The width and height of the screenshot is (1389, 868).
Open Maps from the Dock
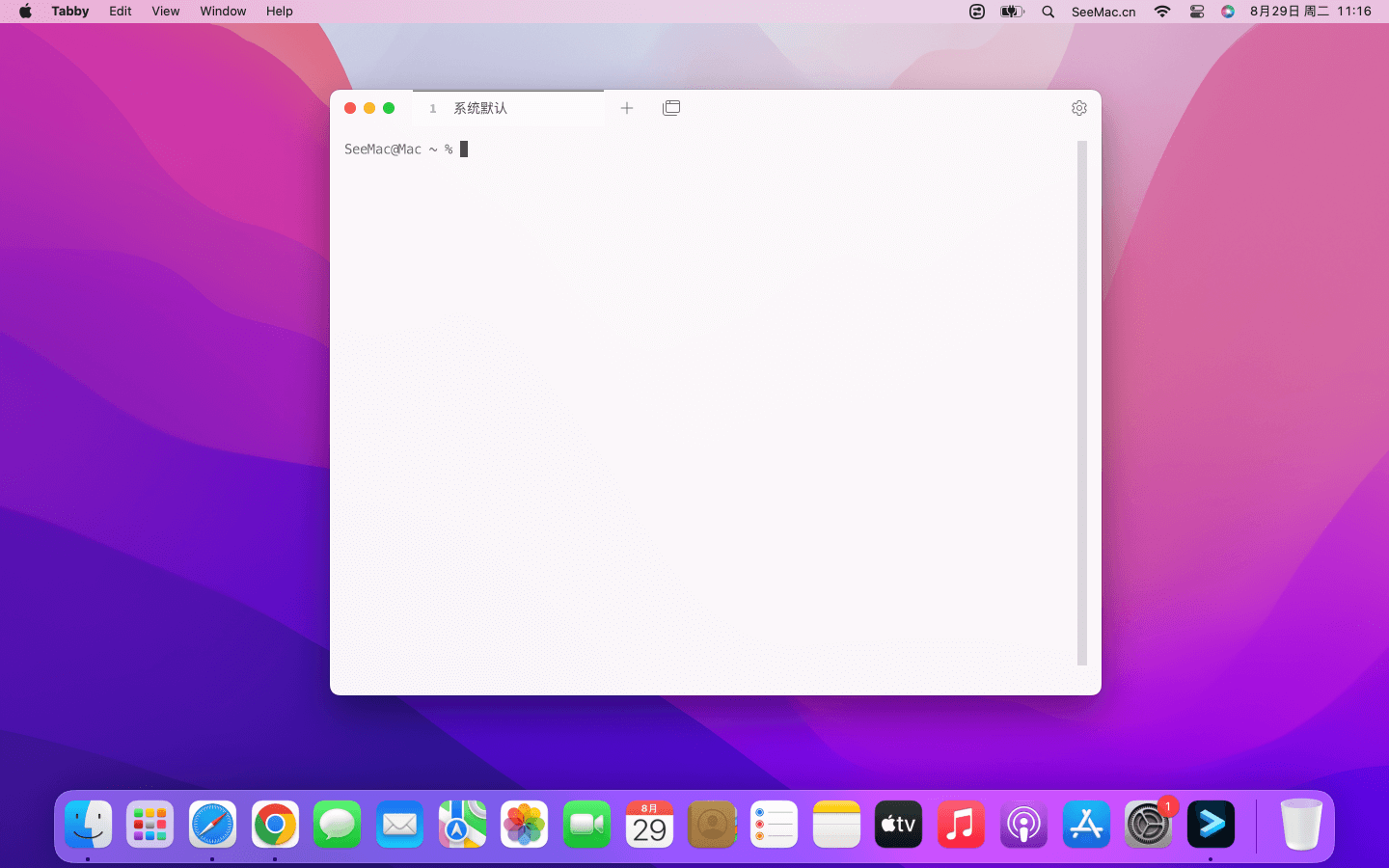462,825
